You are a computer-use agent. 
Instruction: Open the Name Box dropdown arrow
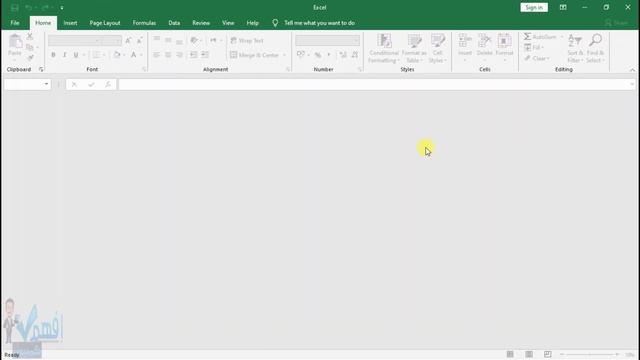pyautogui.click(x=46, y=84)
